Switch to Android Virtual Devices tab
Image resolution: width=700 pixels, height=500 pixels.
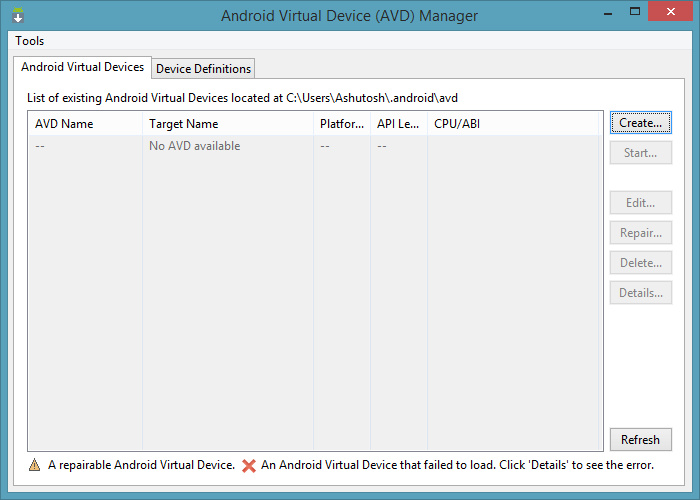[83, 67]
